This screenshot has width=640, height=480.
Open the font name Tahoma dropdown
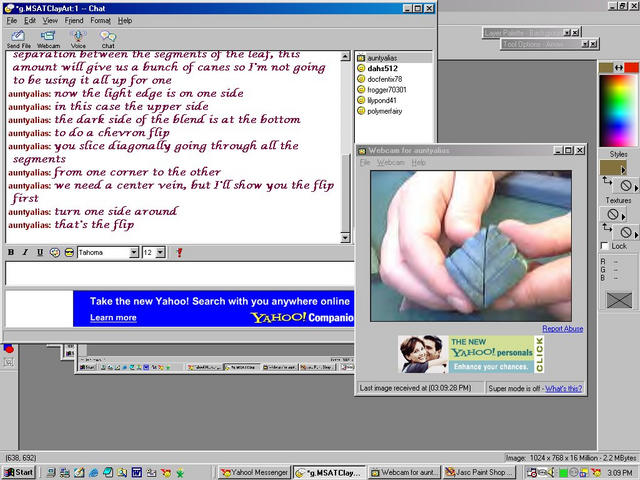133,253
